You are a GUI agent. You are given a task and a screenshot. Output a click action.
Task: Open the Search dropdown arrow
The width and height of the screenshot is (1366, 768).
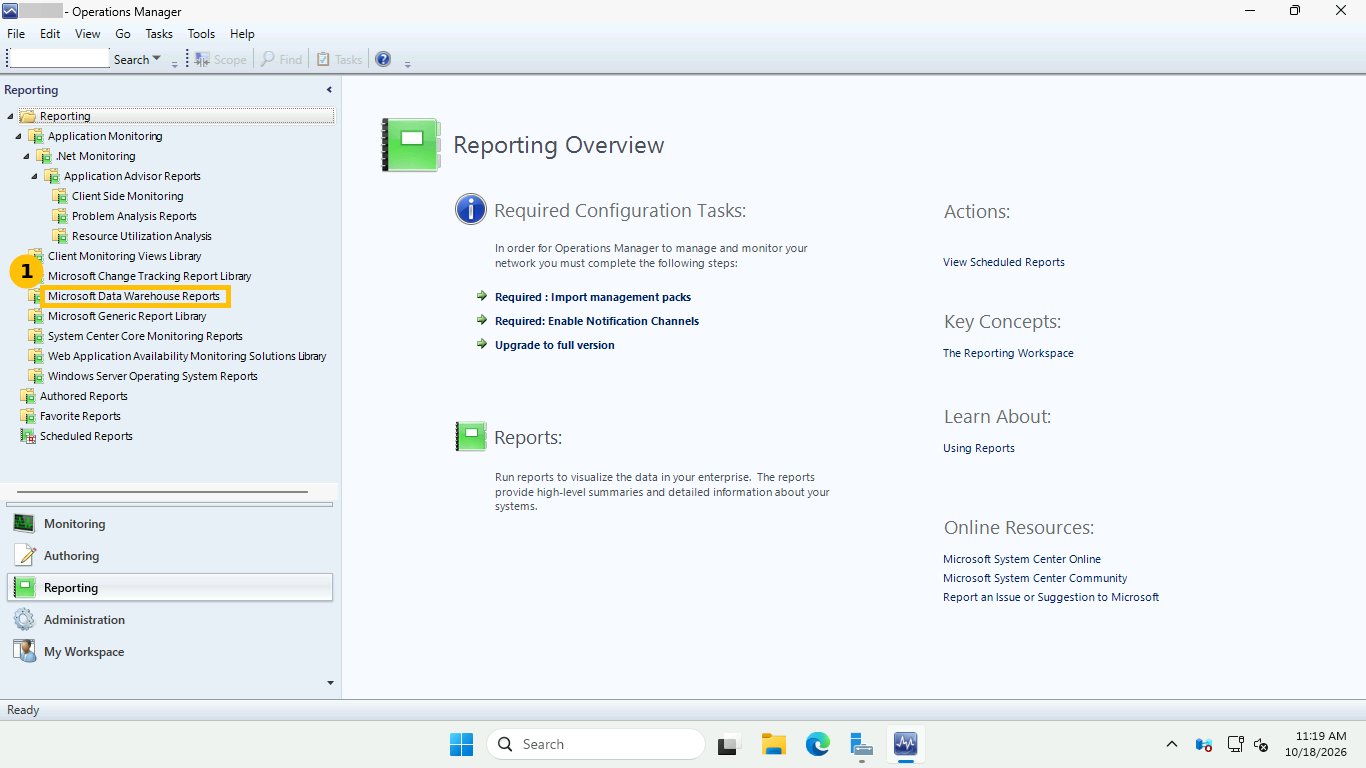(157, 60)
